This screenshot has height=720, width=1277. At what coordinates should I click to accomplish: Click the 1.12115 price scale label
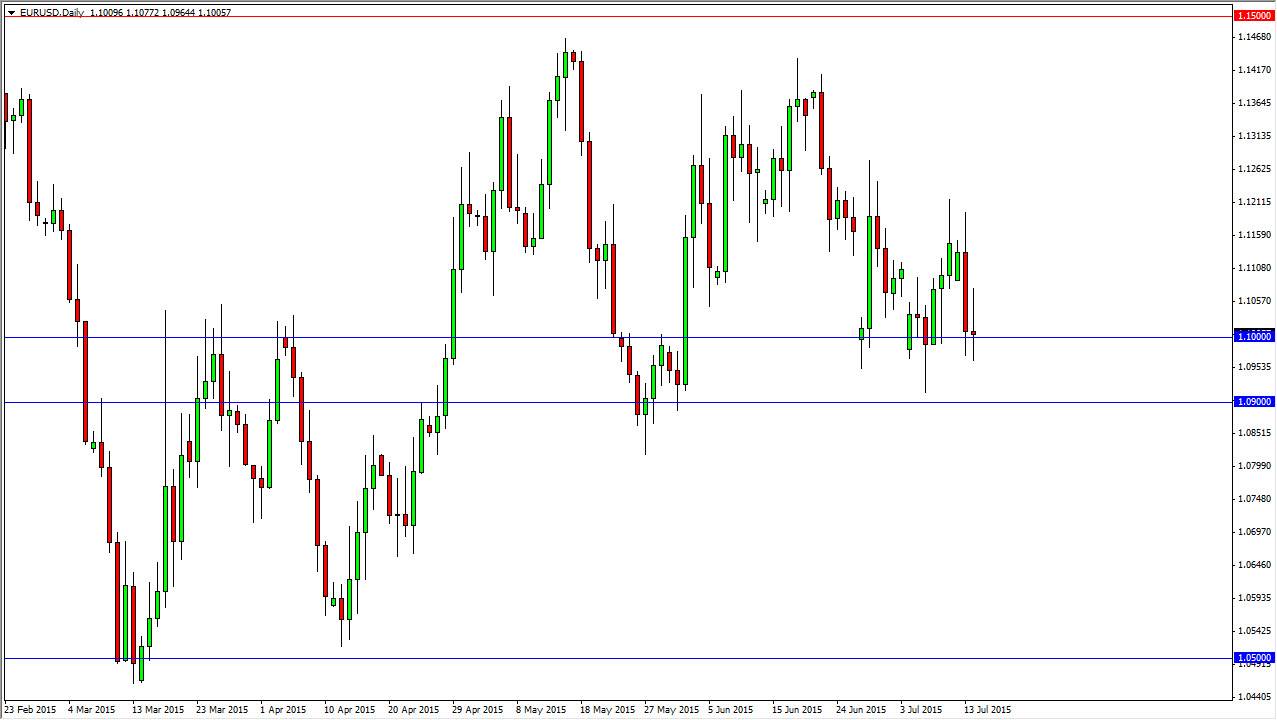pos(1254,202)
